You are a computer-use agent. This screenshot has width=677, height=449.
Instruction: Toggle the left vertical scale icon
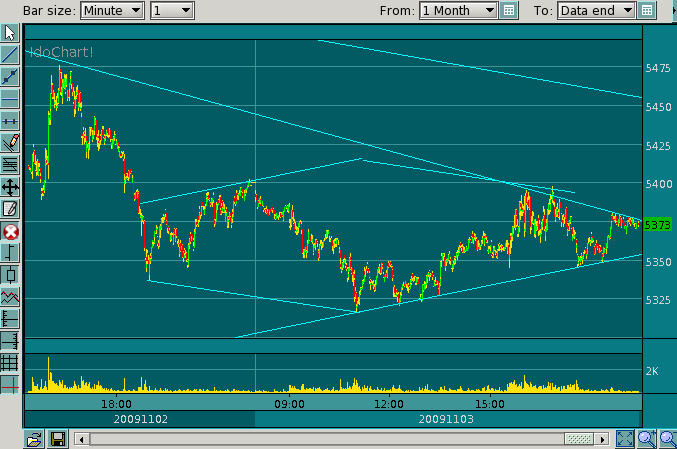[x=10, y=319]
